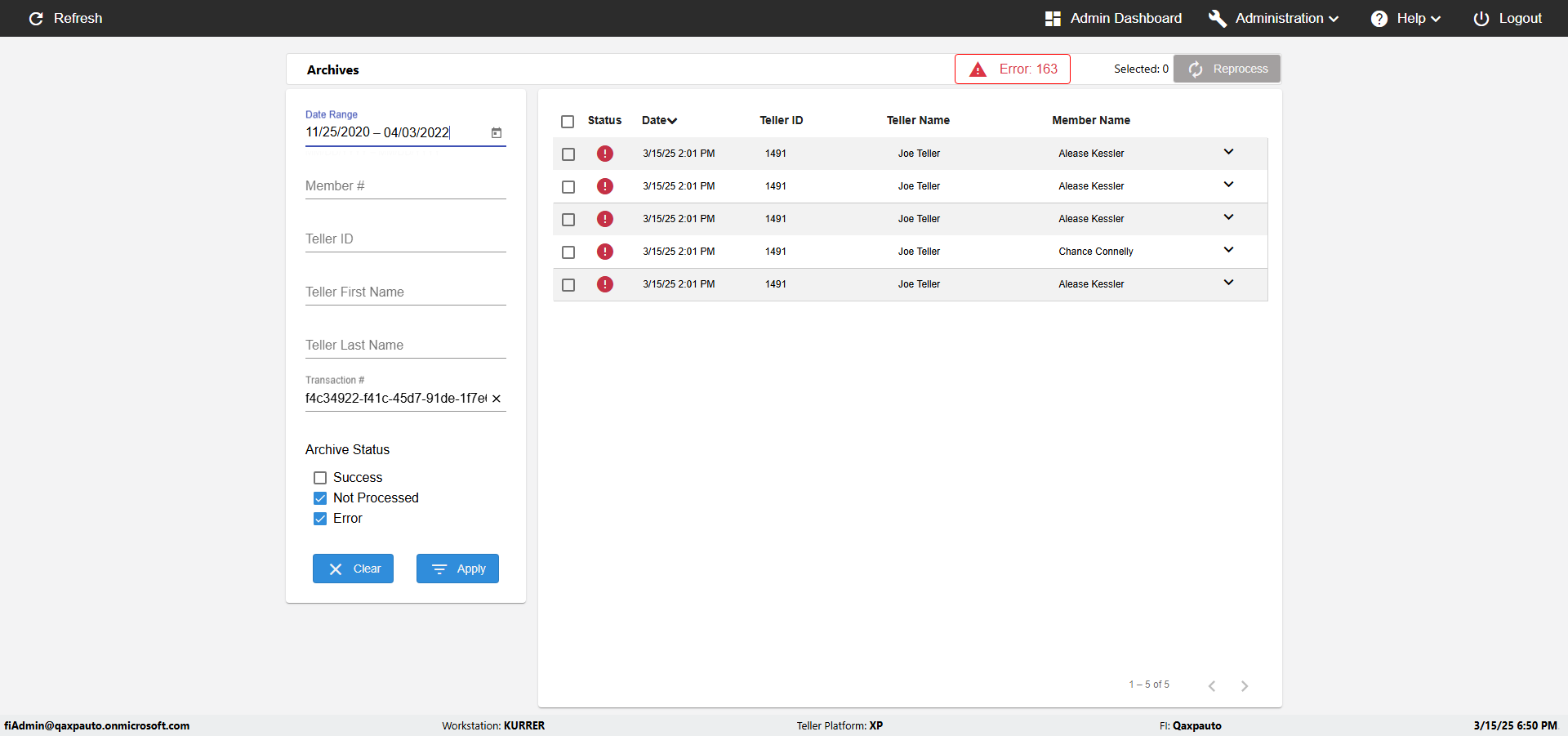This screenshot has height=736, width=1568.
Task: Click the Teller ID filter field
Action: [406, 239]
